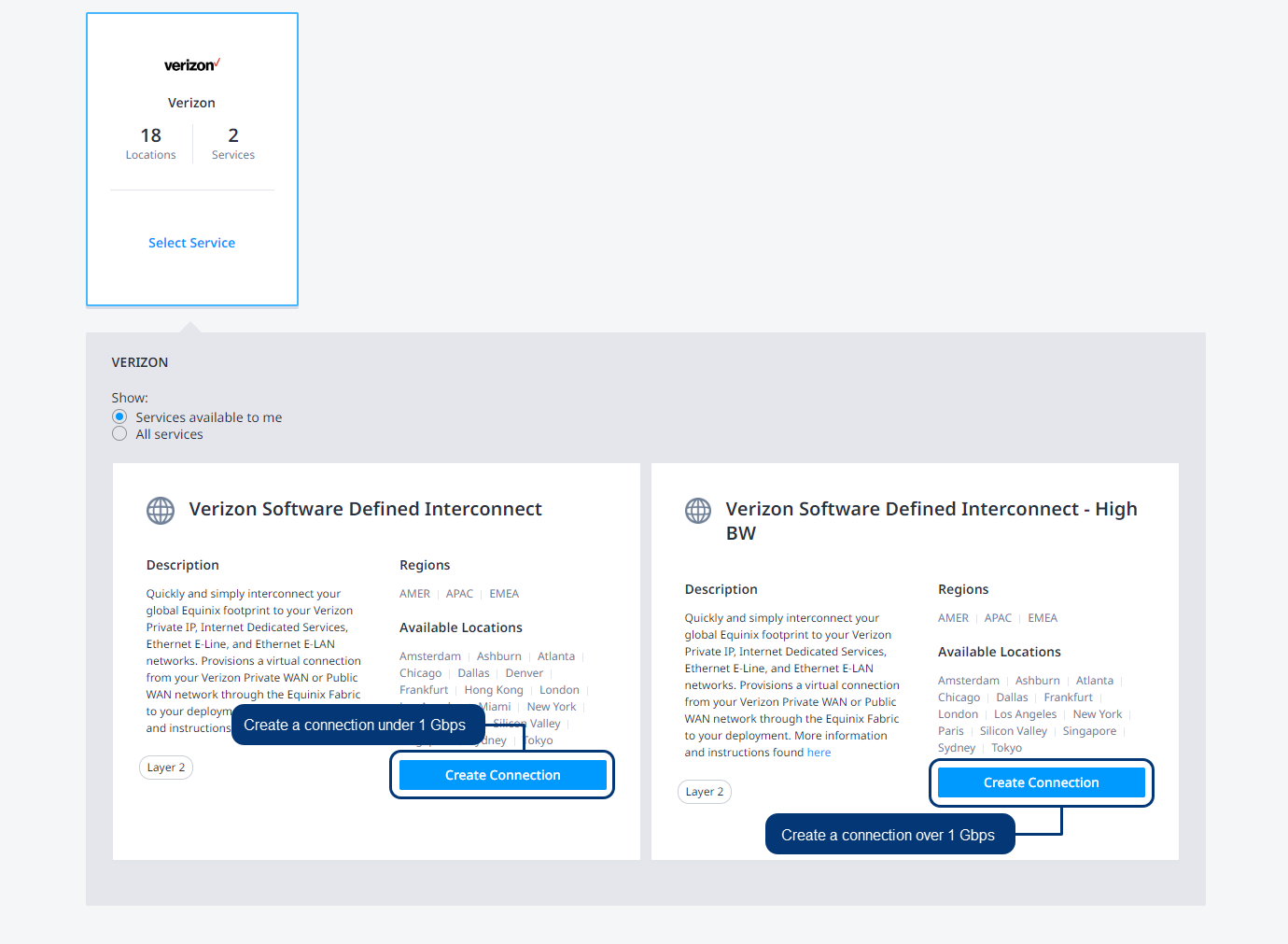This screenshot has width=1288, height=944.
Task: Click Available Locations heading in the High BW card
Action: tap(1000, 652)
